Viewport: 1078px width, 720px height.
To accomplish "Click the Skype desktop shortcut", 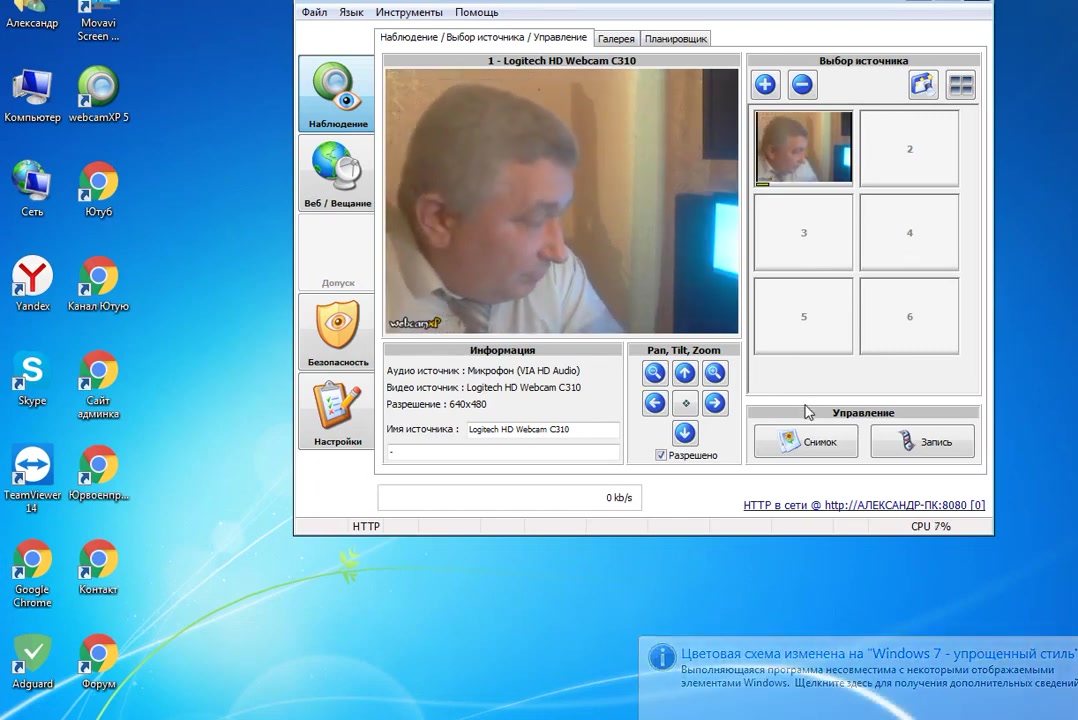I will (x=32, y=378).
